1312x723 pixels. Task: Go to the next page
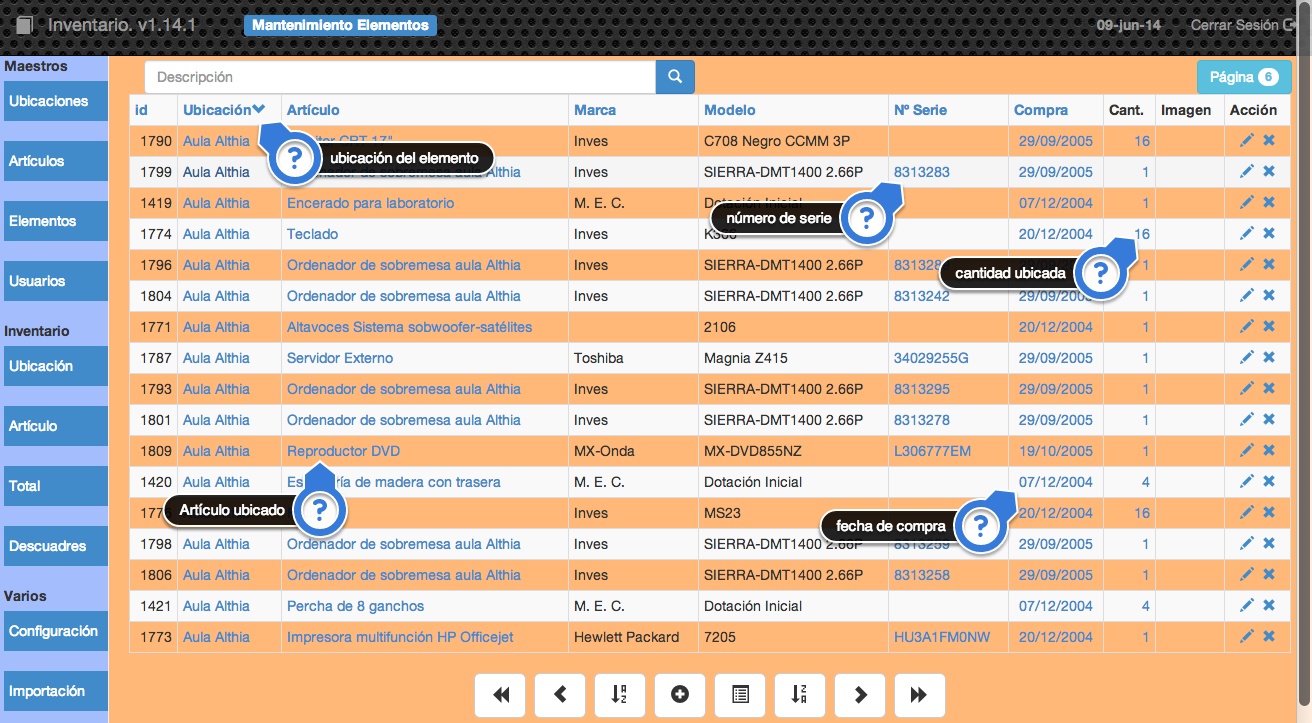860,695
